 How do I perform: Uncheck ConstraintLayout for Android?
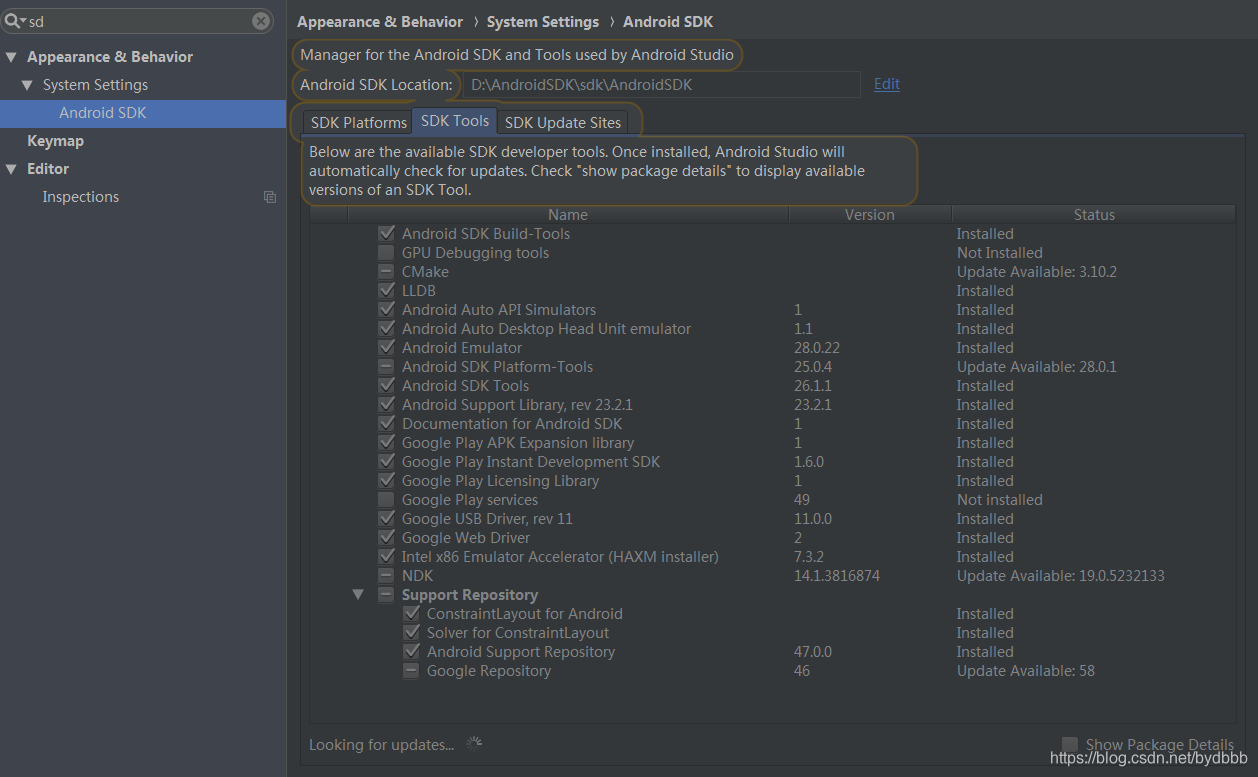click(x=411, y=614)
